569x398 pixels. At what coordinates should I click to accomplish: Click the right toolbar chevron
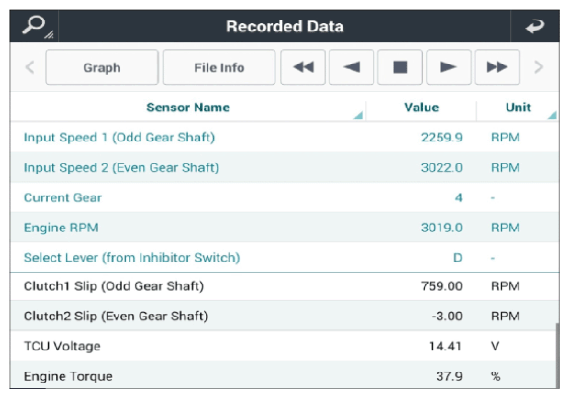coord(539,67)
